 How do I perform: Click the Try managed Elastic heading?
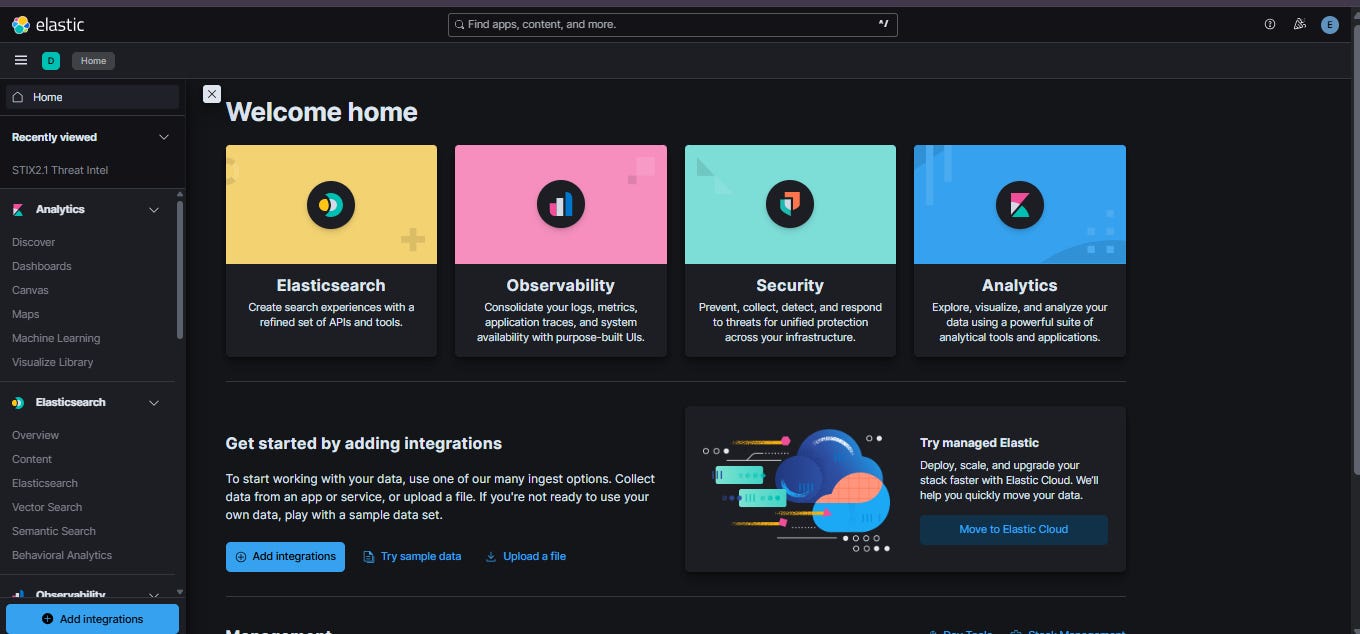979,443
